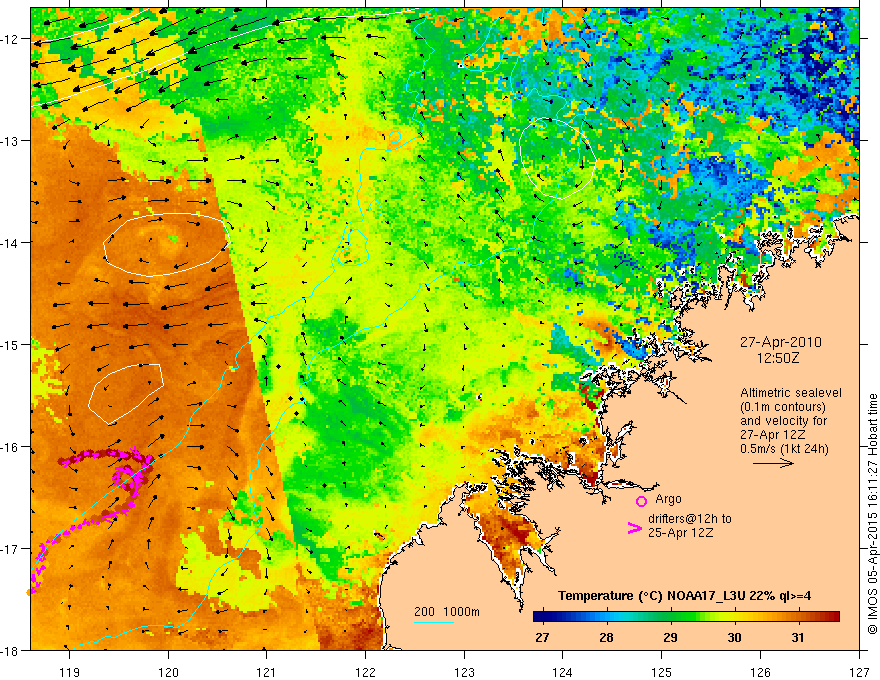
Task: Click '25-Apr 12Z' legend text
Action: pos(680,532)
